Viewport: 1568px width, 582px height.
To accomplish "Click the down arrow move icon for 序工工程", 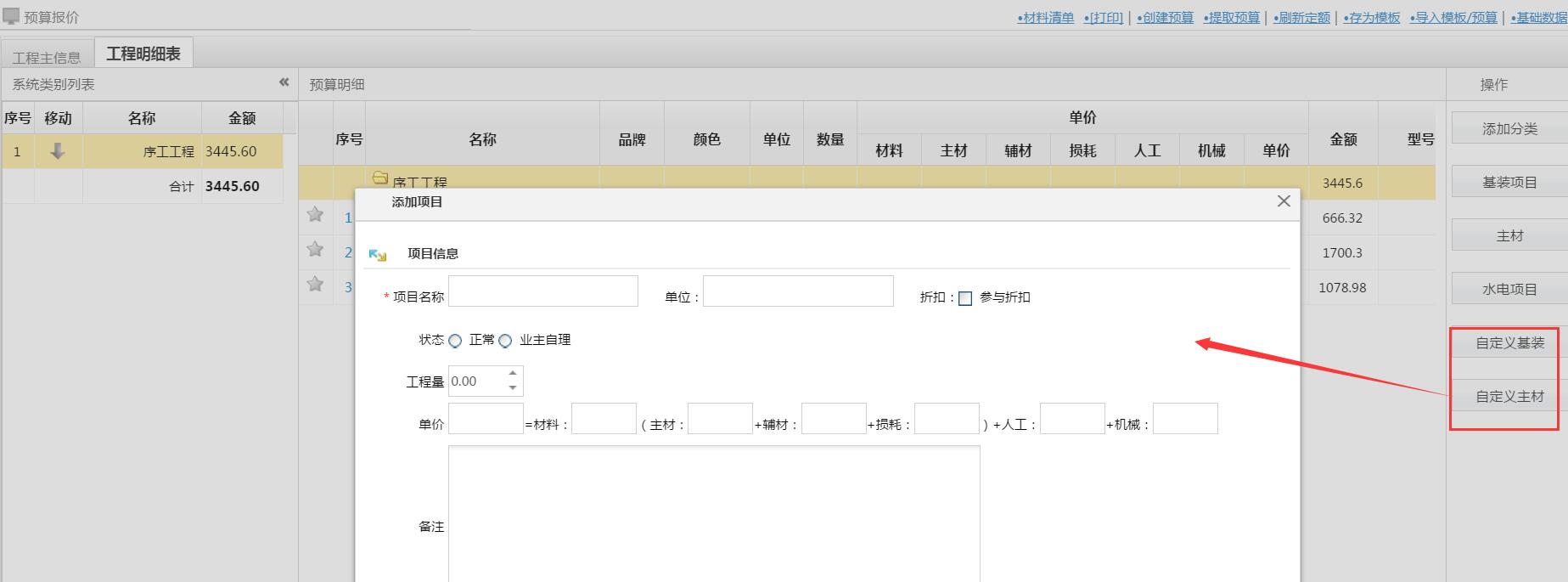I will (58, 151).
